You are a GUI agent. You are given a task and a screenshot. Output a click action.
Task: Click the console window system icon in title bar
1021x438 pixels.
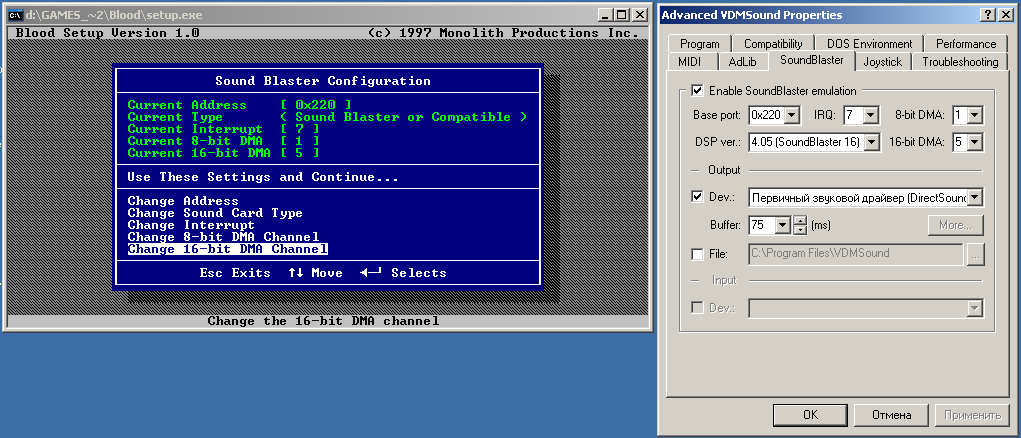[16, 14]
